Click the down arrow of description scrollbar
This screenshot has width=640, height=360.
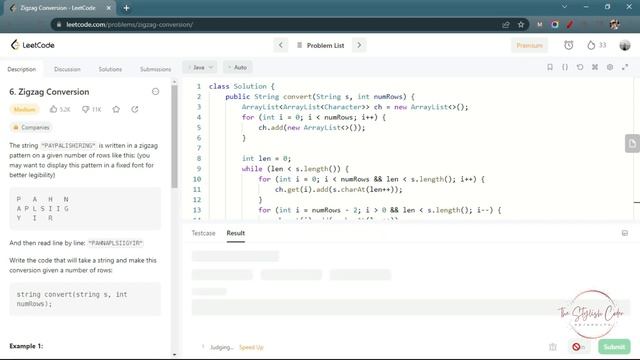pyautogui.click(x=174, y=355)
